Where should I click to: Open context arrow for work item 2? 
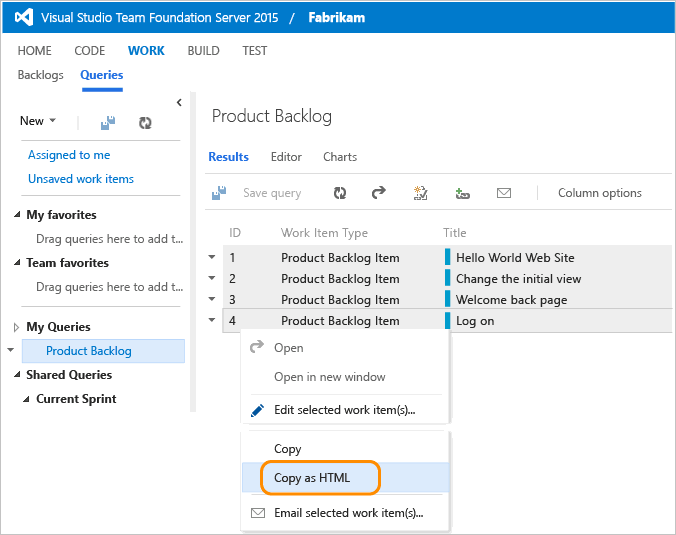click(211, 278)
